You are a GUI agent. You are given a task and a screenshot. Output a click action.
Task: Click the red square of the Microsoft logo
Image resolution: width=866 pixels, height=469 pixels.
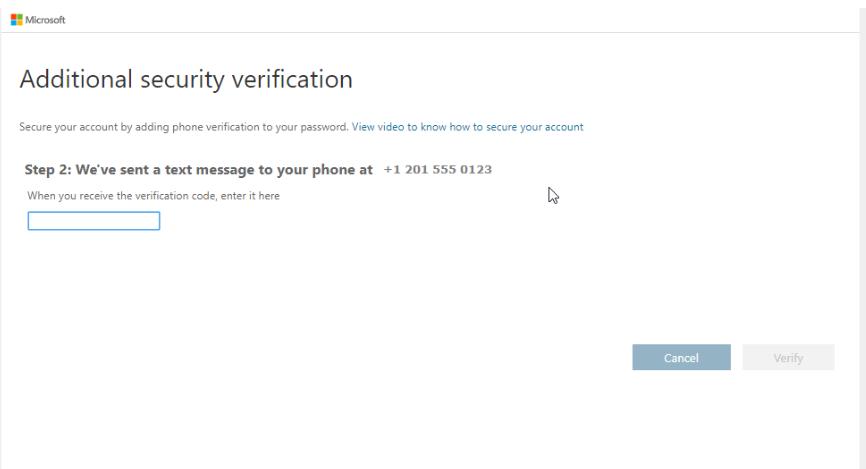(x=13, y=17)
